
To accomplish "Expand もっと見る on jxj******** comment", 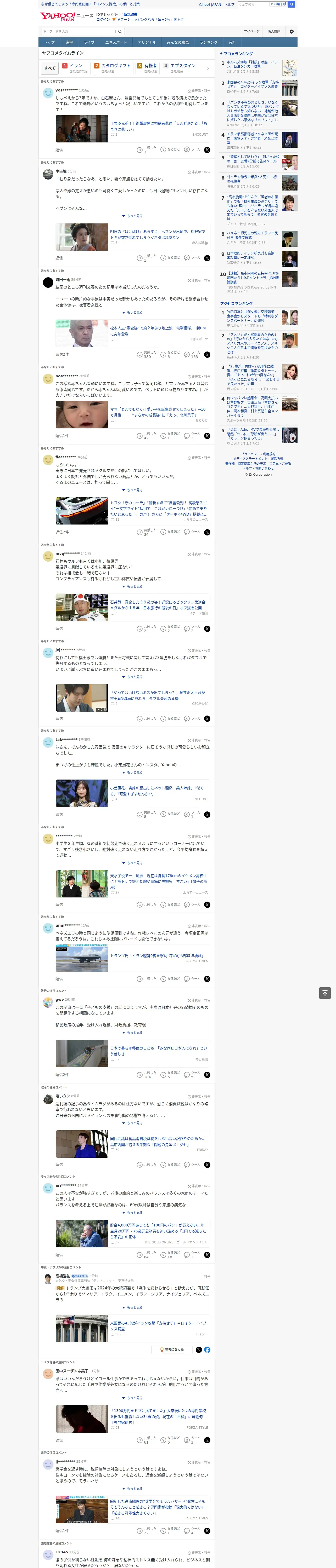I will point(132,677).
